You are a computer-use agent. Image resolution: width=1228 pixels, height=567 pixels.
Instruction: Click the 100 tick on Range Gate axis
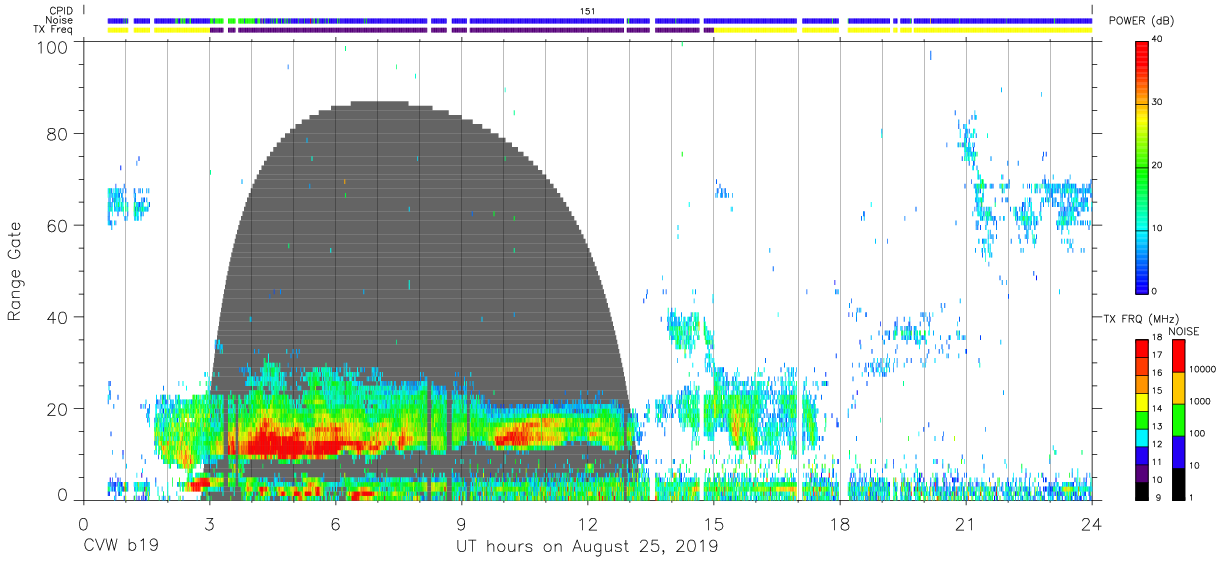55,46
